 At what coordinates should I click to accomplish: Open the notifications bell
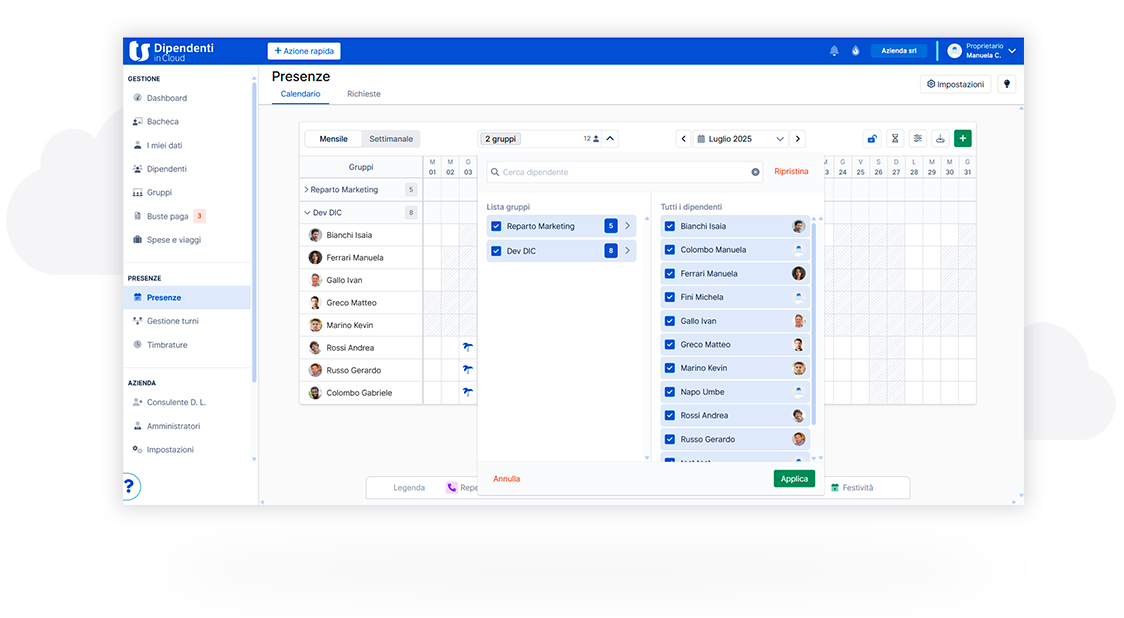click(834, 51)
